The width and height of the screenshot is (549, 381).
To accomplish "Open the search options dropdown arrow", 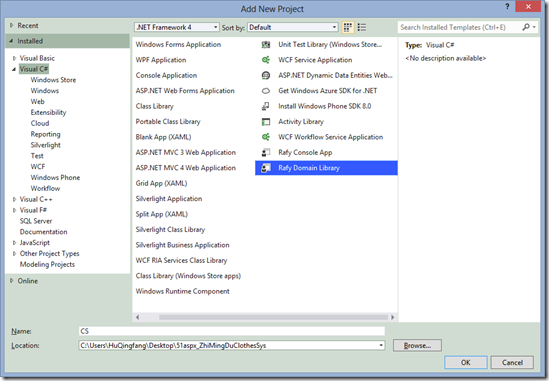I will 534,27.
